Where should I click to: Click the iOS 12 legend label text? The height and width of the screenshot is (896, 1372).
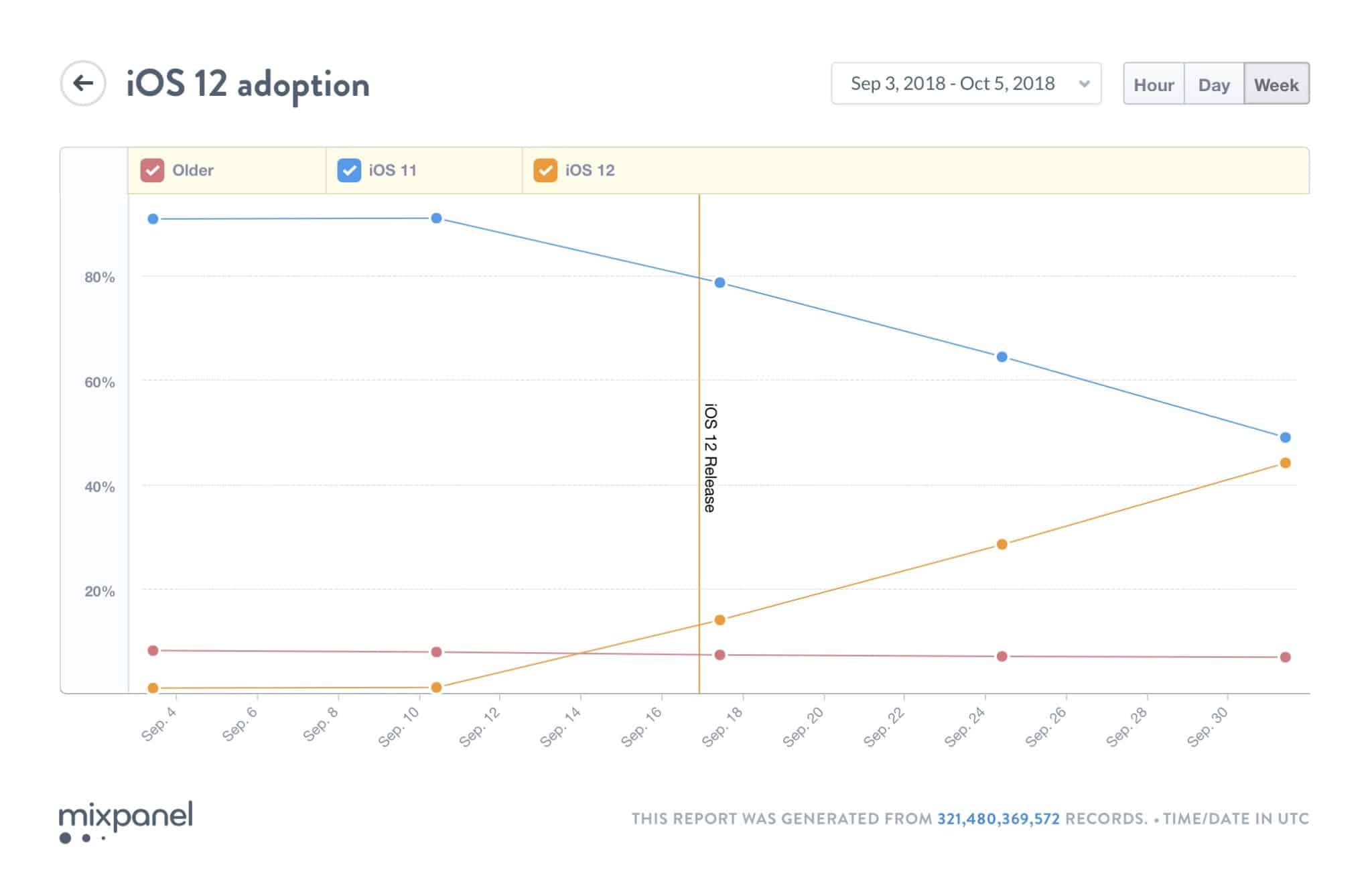coord(590,170)
